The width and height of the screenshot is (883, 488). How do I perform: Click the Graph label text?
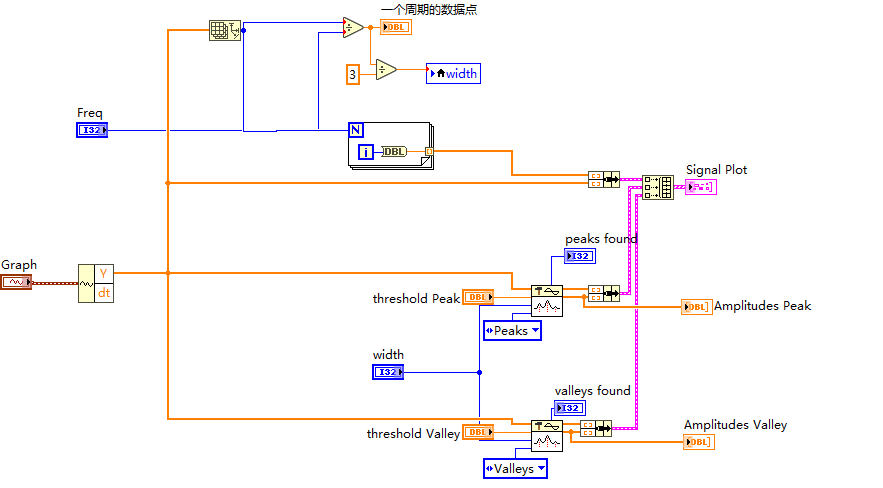(x=19, y=265)
